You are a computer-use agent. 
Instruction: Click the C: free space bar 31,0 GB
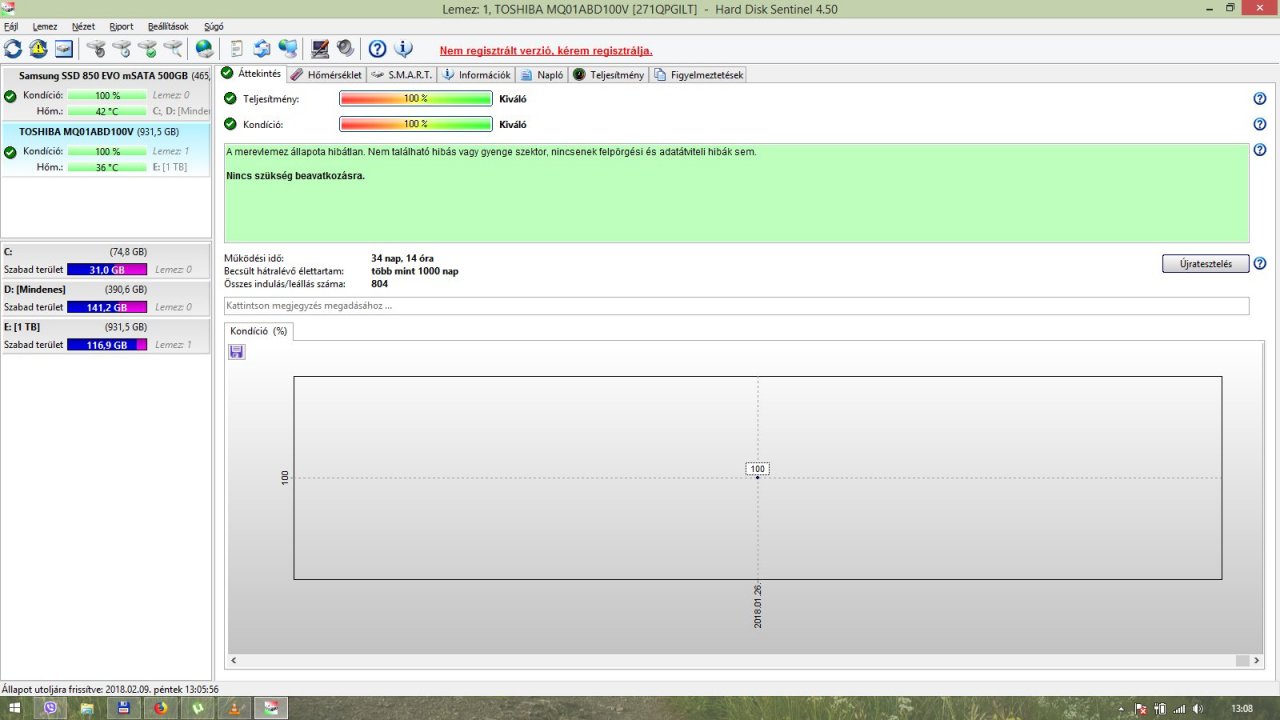[x=107, y=270]
